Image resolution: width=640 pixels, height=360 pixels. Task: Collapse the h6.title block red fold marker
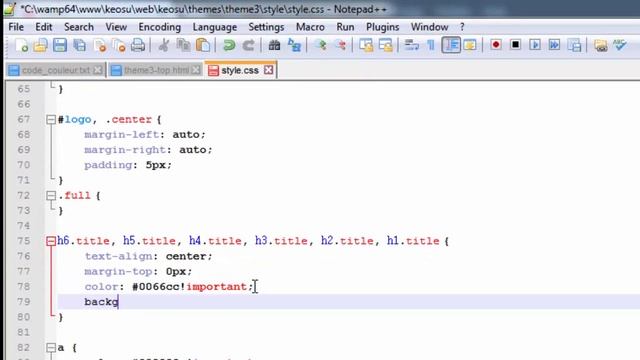(51, 241)
